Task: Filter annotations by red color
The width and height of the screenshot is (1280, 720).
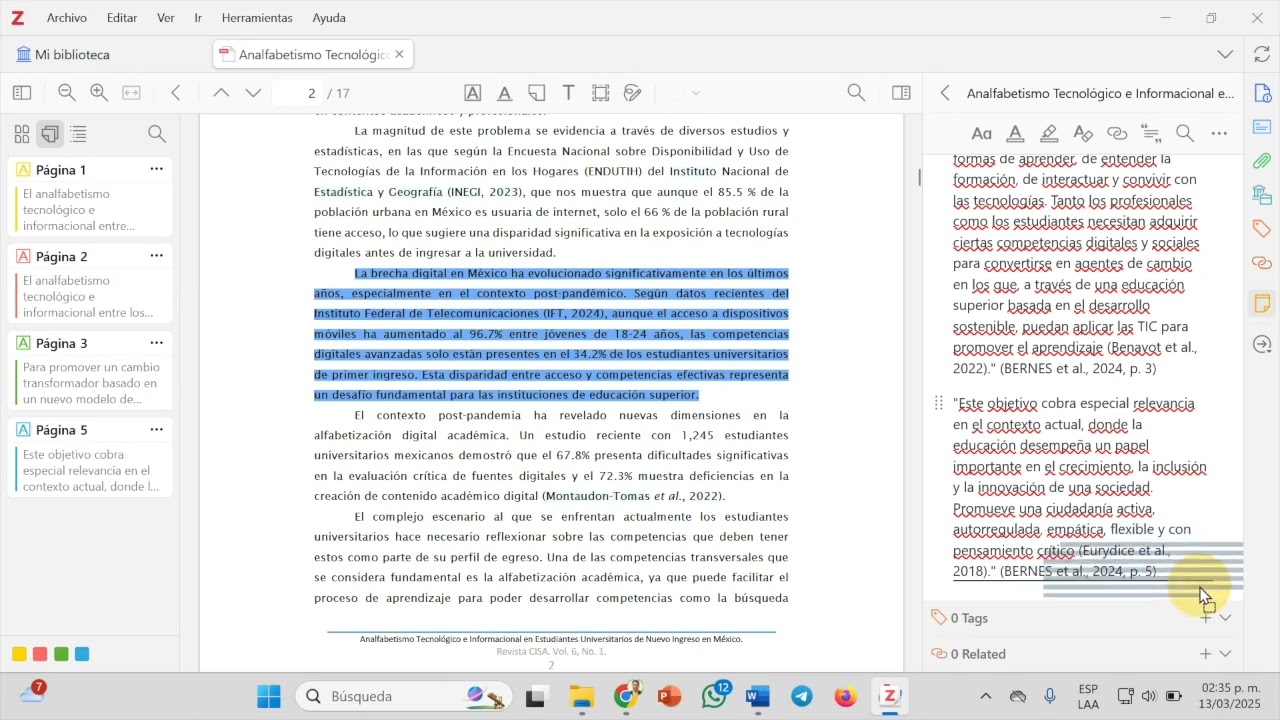Action: (x=40, y=654)
